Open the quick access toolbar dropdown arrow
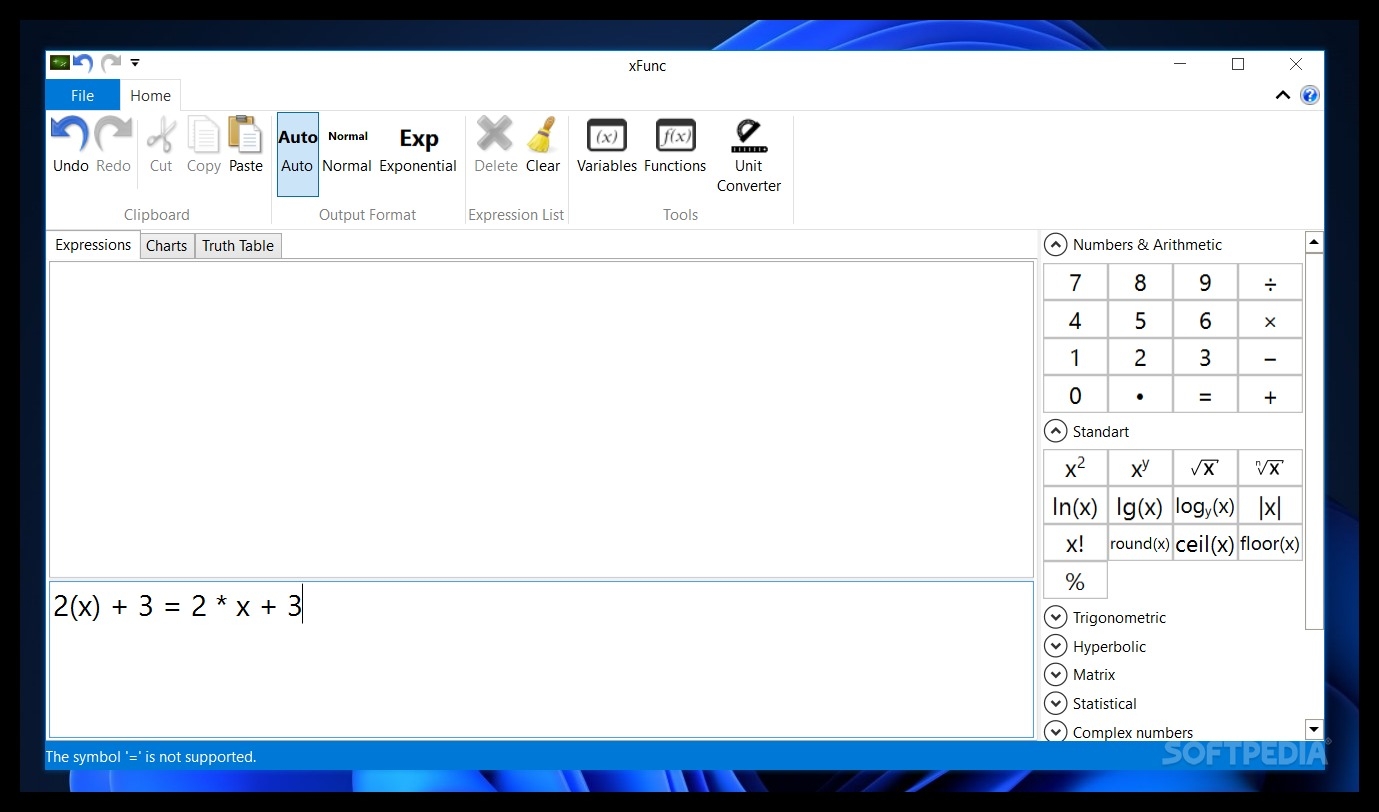 coord(135,63)
